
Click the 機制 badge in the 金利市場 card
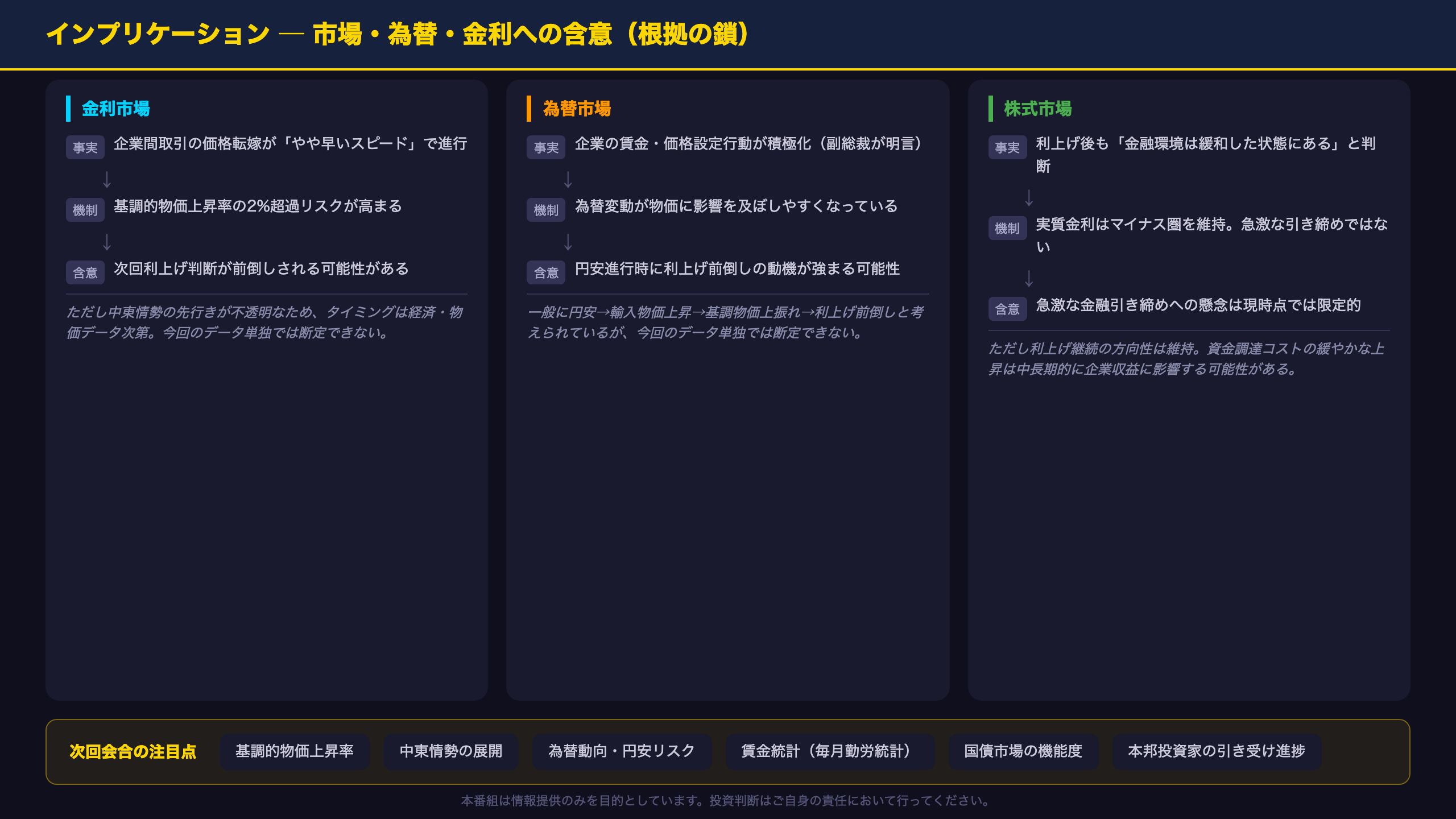[x=85, y=210]
